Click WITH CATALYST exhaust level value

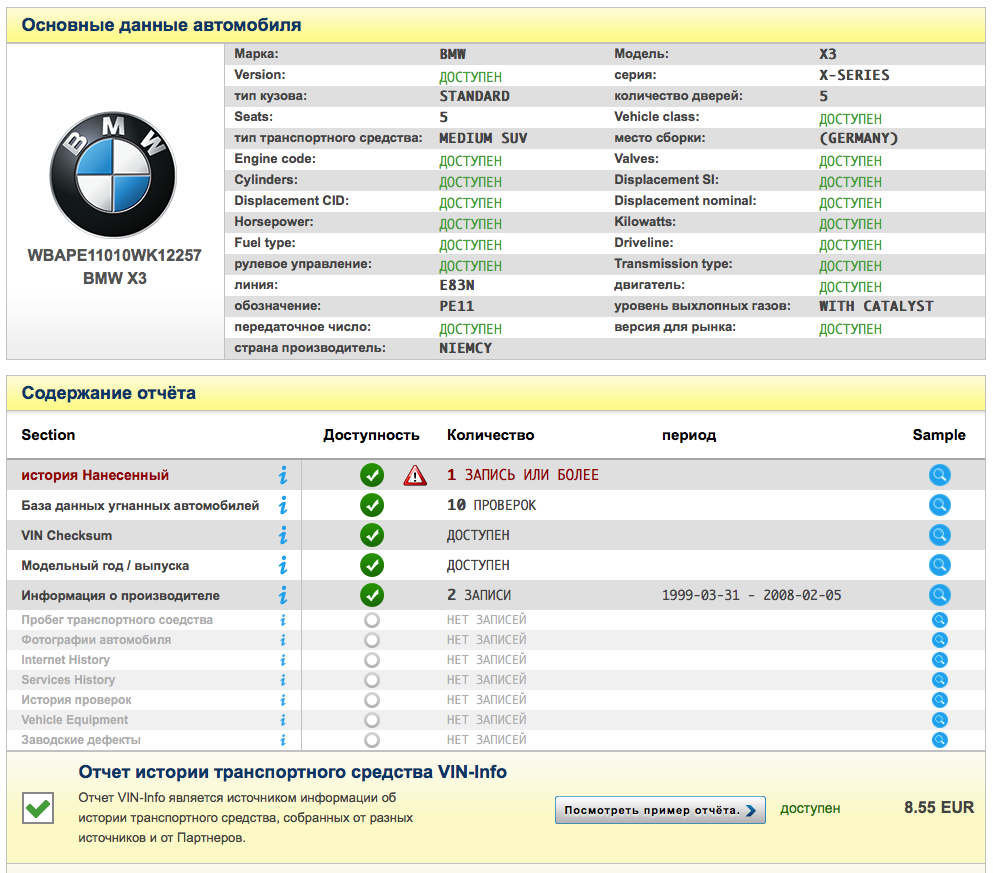pos(876,306)
